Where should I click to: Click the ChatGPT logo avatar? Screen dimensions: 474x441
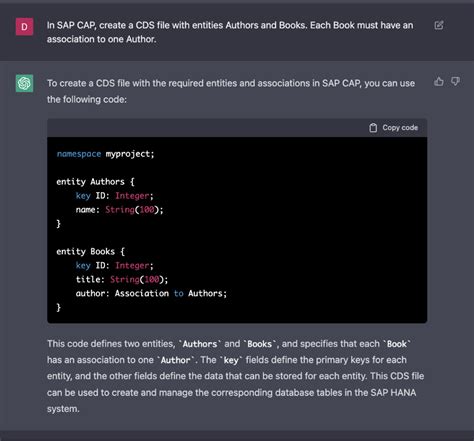pyautogui.click(x=24, y=83)
